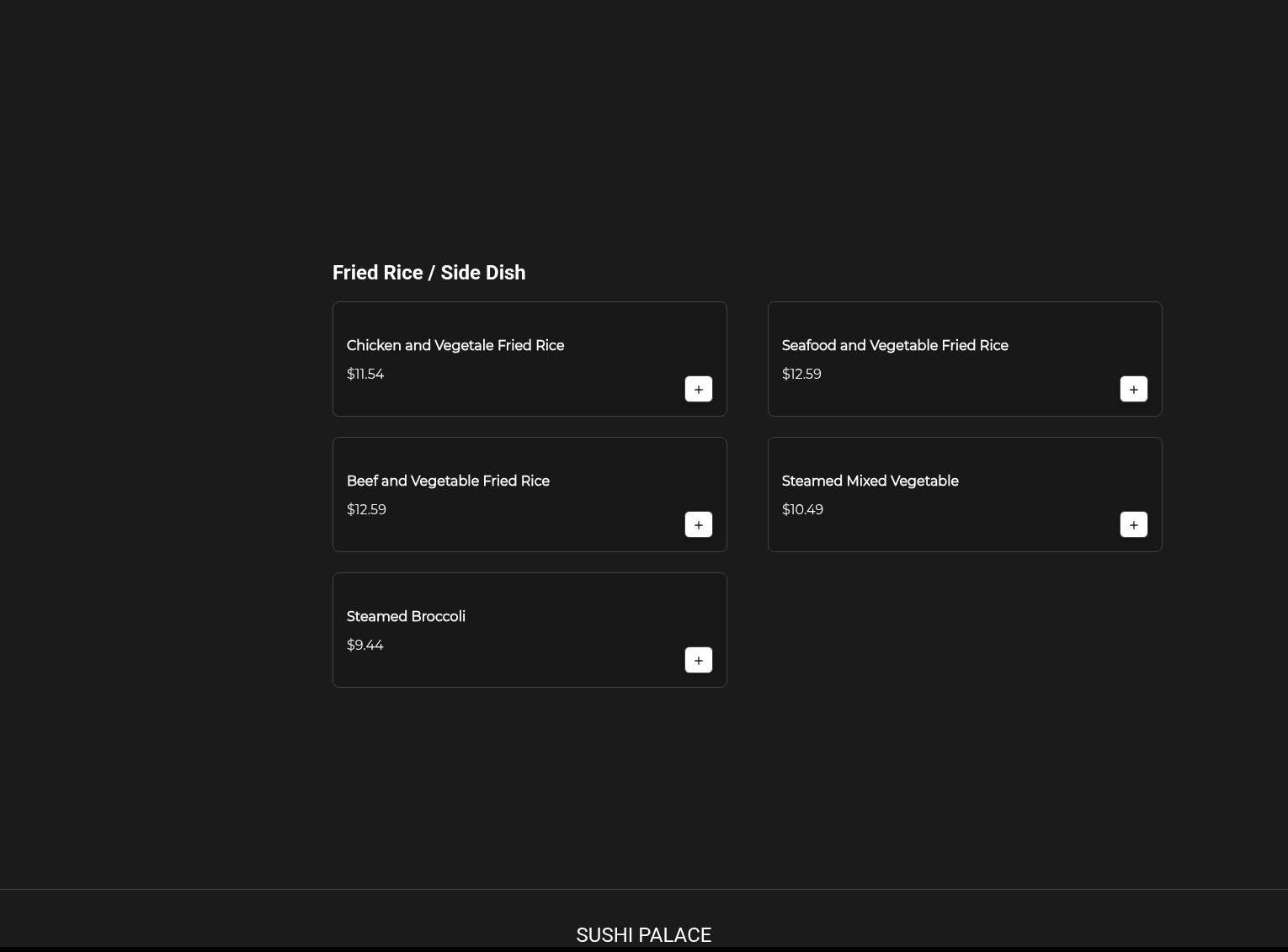The height and width of the screenshot is (952, 1288).
Task: Click the $12.59 price under Seafood Fried Rice
Action: coord(801,374)
